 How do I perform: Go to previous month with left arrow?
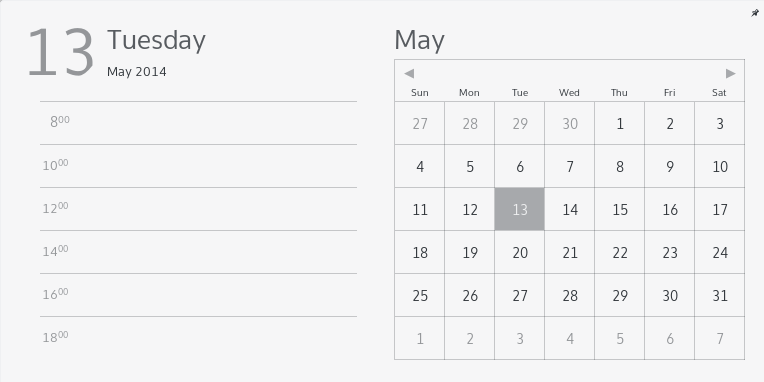409,74
